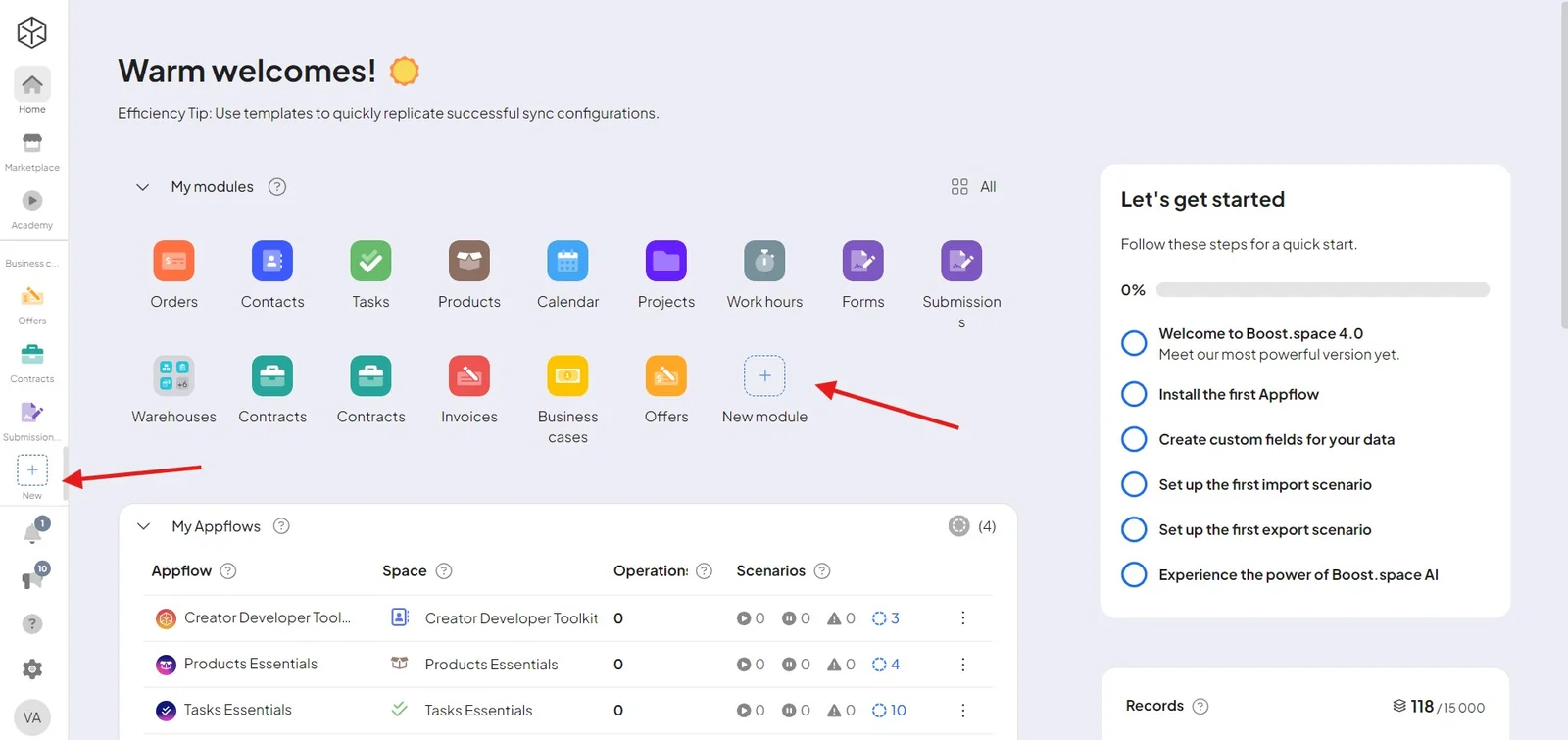Check the Install the first Appflow step
The image size is (1568, 740).
point(1134,394)
